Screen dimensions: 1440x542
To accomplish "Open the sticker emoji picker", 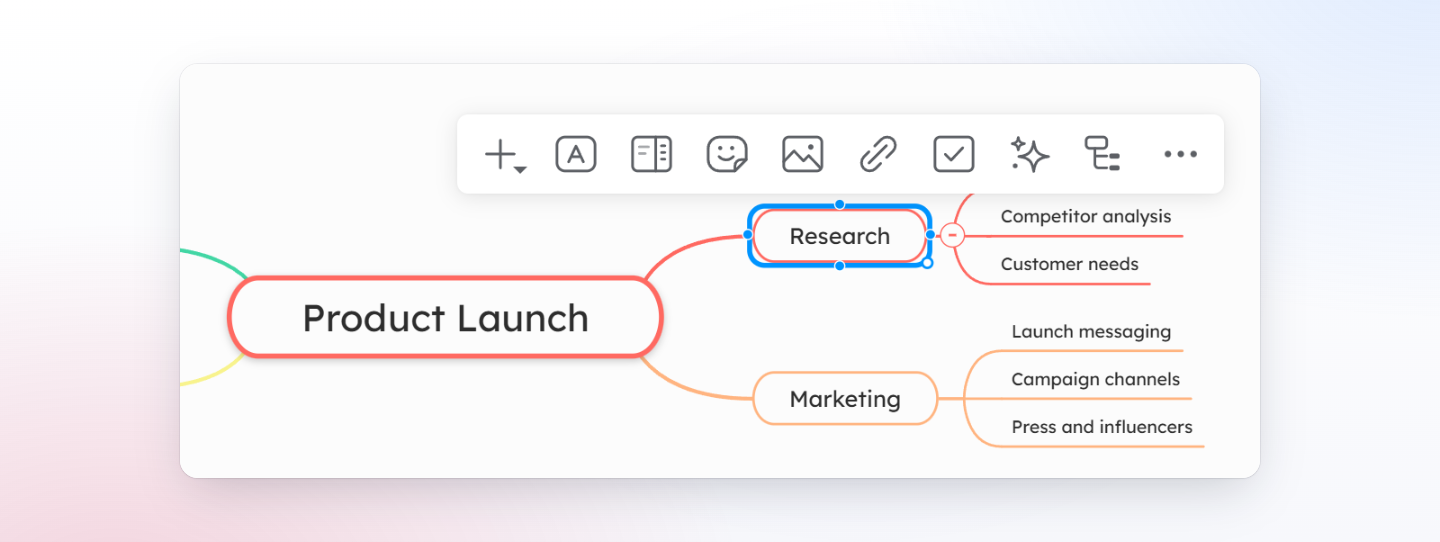I will pyautogui.click(x=727, y=155).
